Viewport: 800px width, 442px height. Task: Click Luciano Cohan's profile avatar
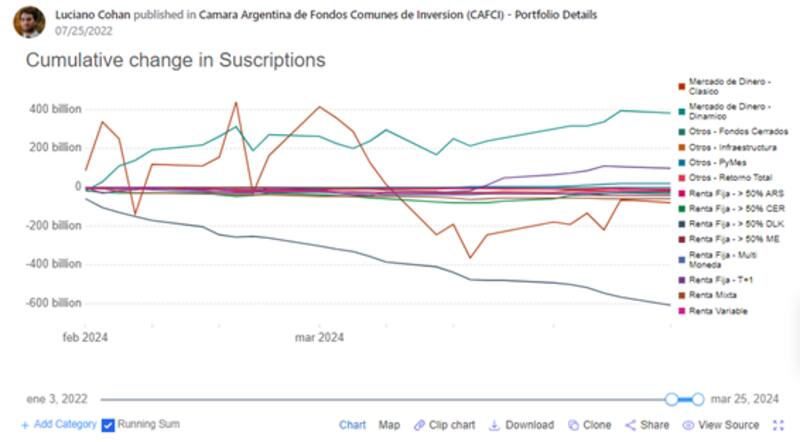[x=29, y=21]
